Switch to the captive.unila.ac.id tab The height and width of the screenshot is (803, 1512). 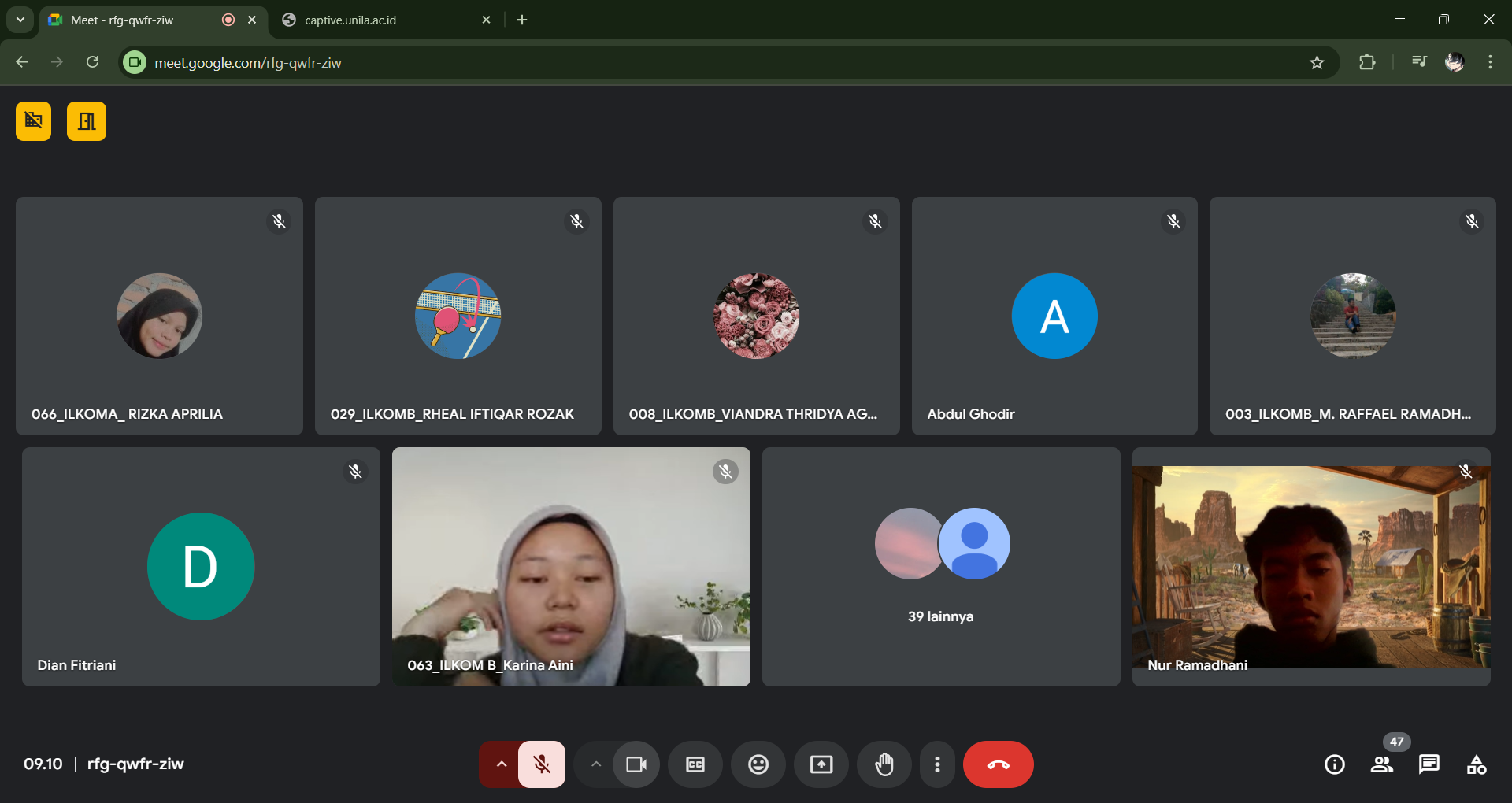(x=350, y=20)
